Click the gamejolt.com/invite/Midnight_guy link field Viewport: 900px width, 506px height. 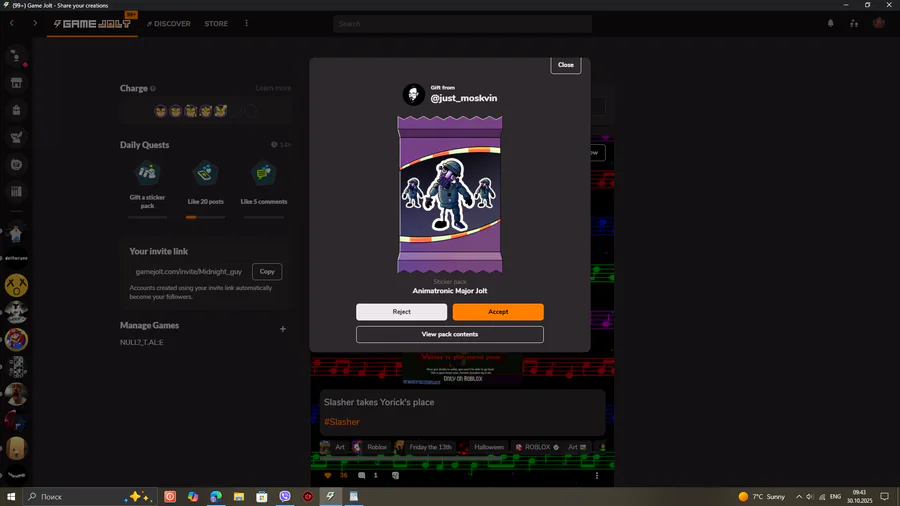189,271
